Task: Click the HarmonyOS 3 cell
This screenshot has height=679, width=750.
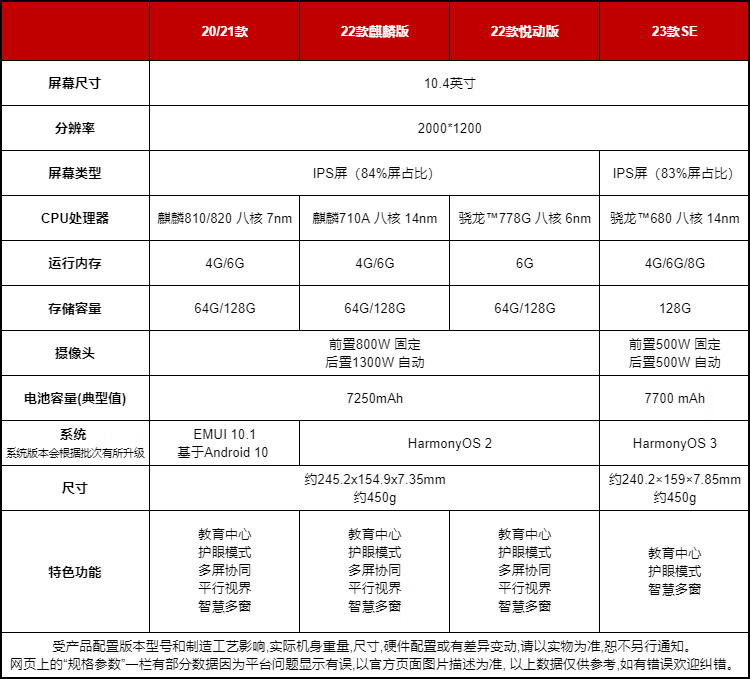Action: (674, 443)
